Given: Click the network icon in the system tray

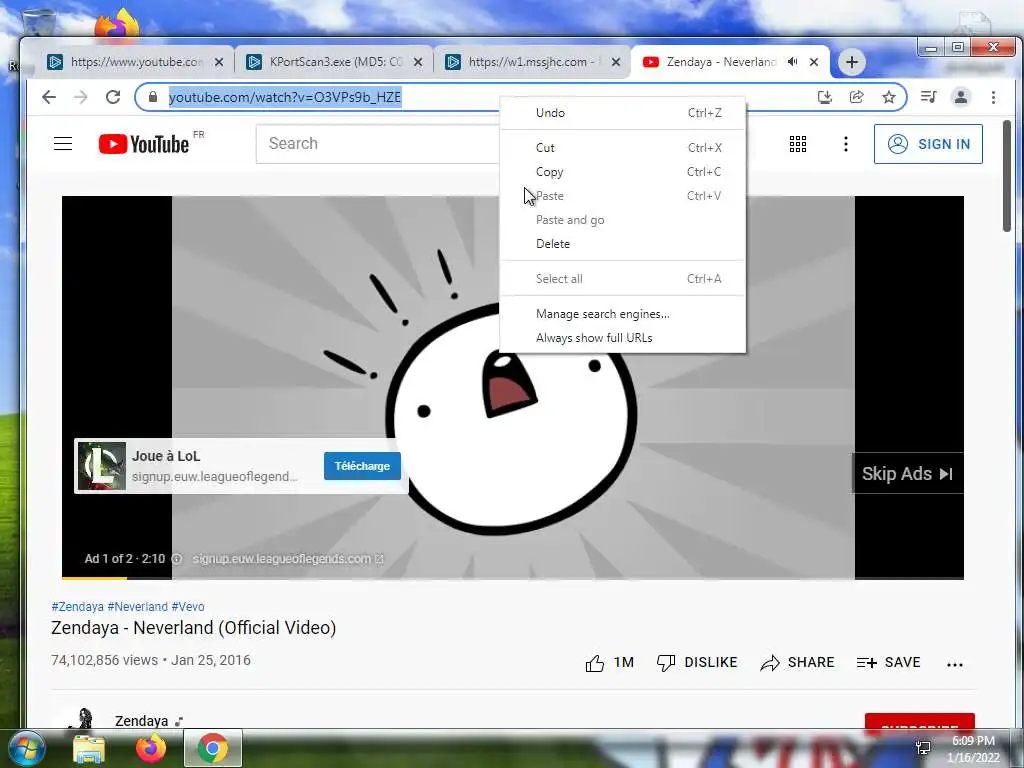Looking at the screenshot, I should click(x=923, y=748).
